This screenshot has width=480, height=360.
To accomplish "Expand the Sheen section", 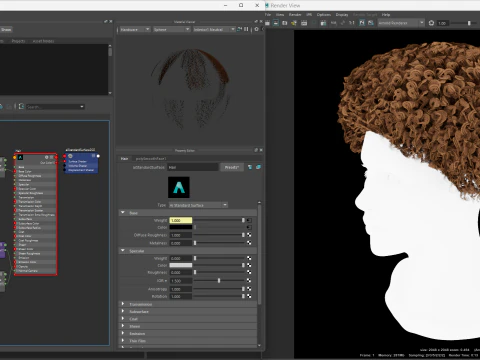I will 123,326.
